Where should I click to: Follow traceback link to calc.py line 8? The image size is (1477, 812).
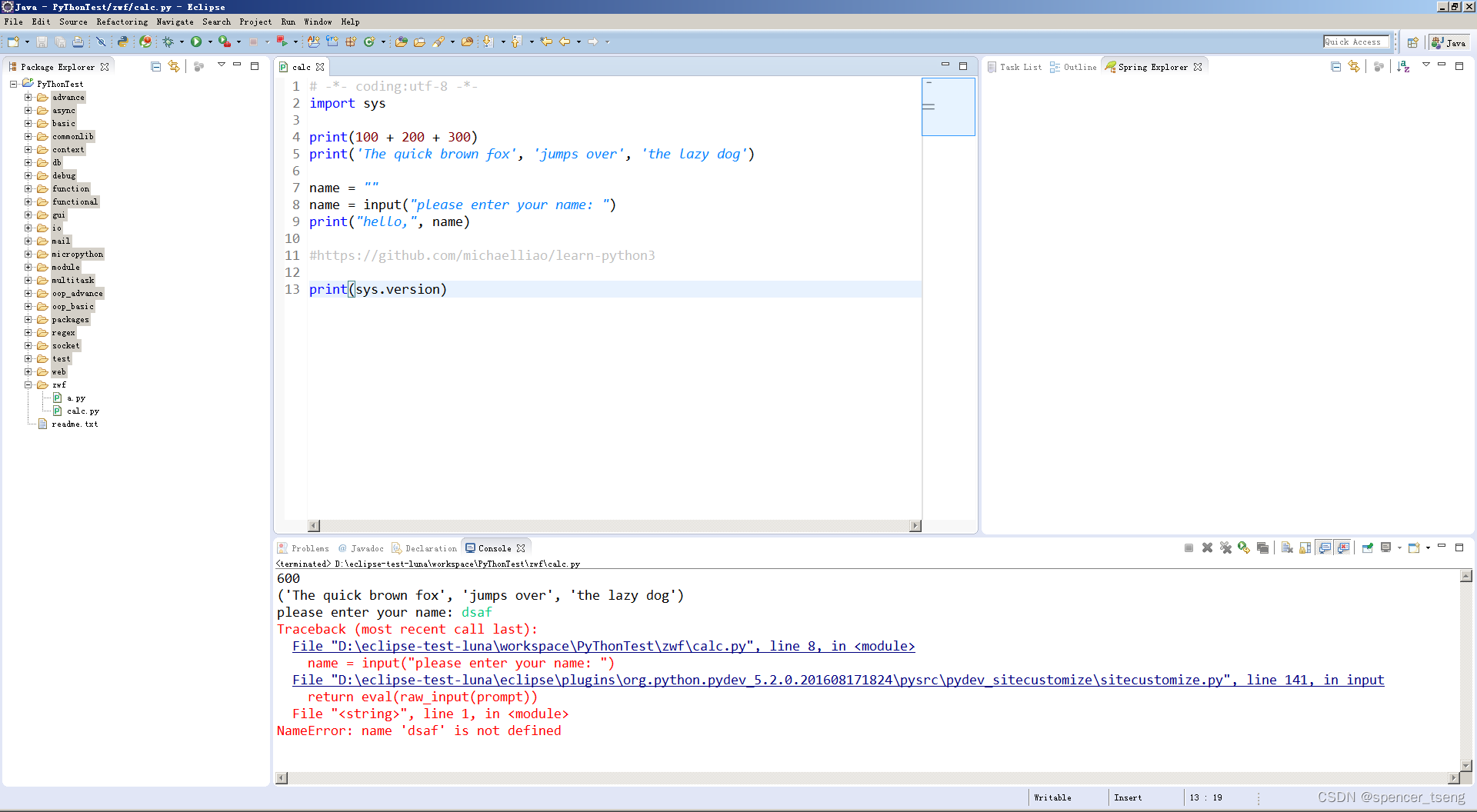603,646
